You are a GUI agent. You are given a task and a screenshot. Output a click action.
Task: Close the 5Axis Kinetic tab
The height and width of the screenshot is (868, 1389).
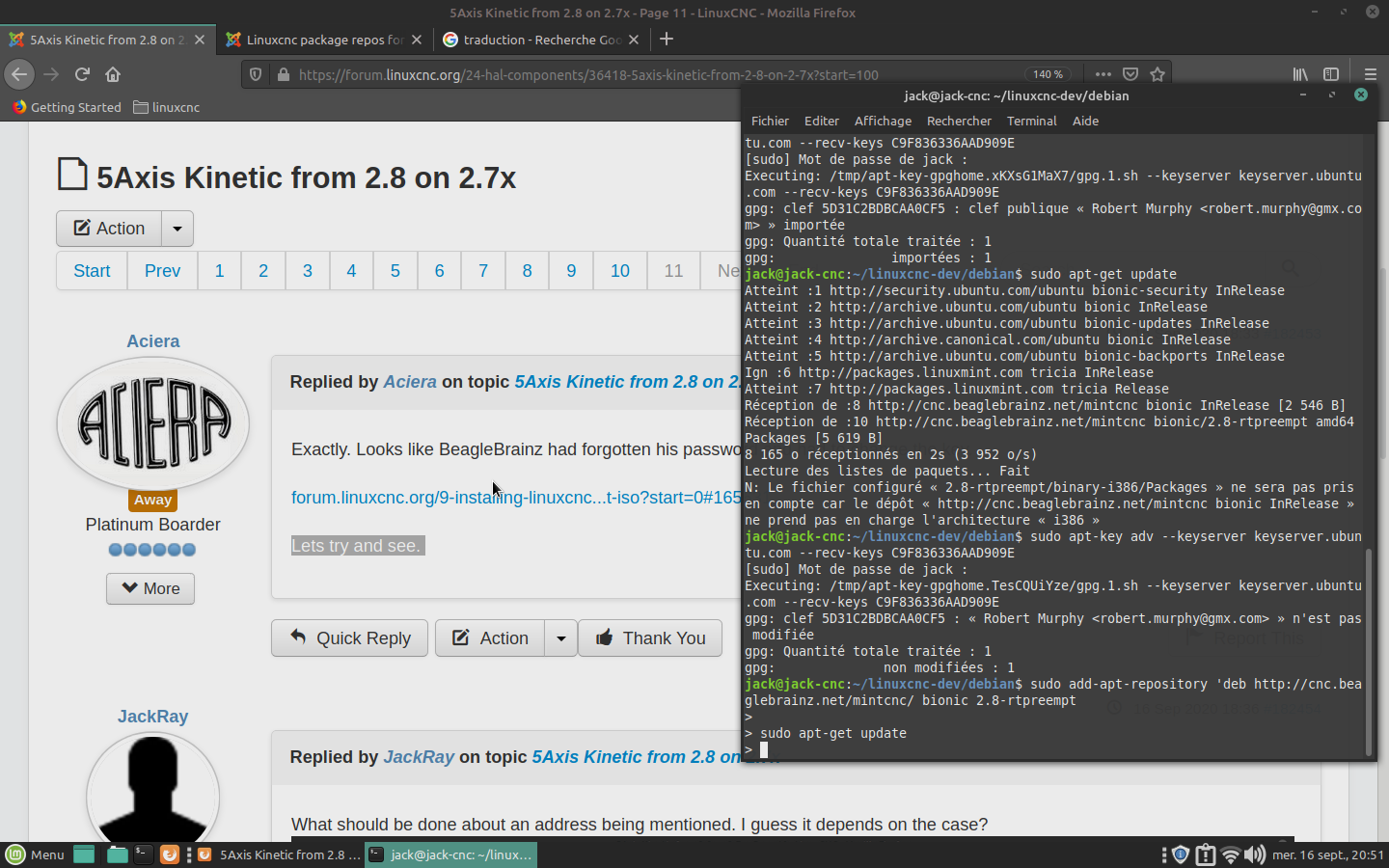(200, 40)
